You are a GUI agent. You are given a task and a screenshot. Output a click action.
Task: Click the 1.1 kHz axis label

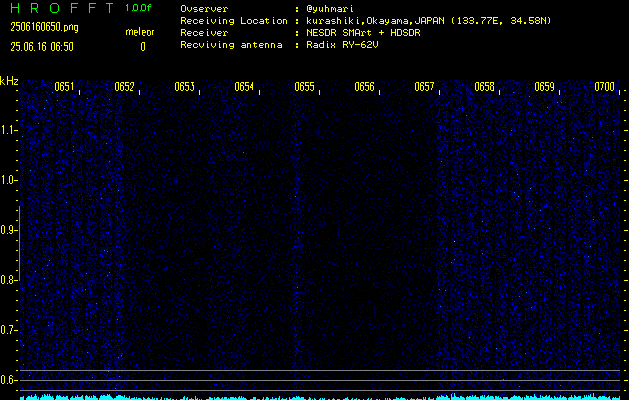[8, 130]
